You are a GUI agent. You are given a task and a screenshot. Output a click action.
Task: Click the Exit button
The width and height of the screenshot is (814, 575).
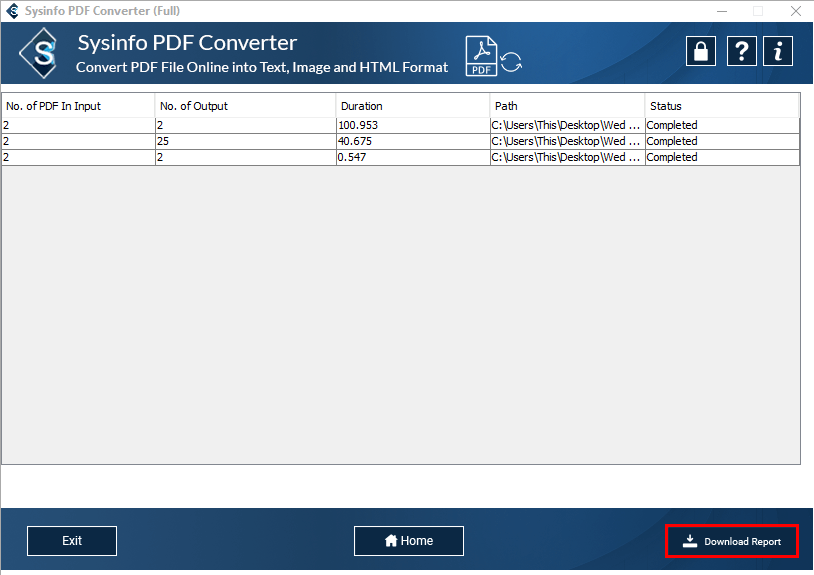point(72,541)
